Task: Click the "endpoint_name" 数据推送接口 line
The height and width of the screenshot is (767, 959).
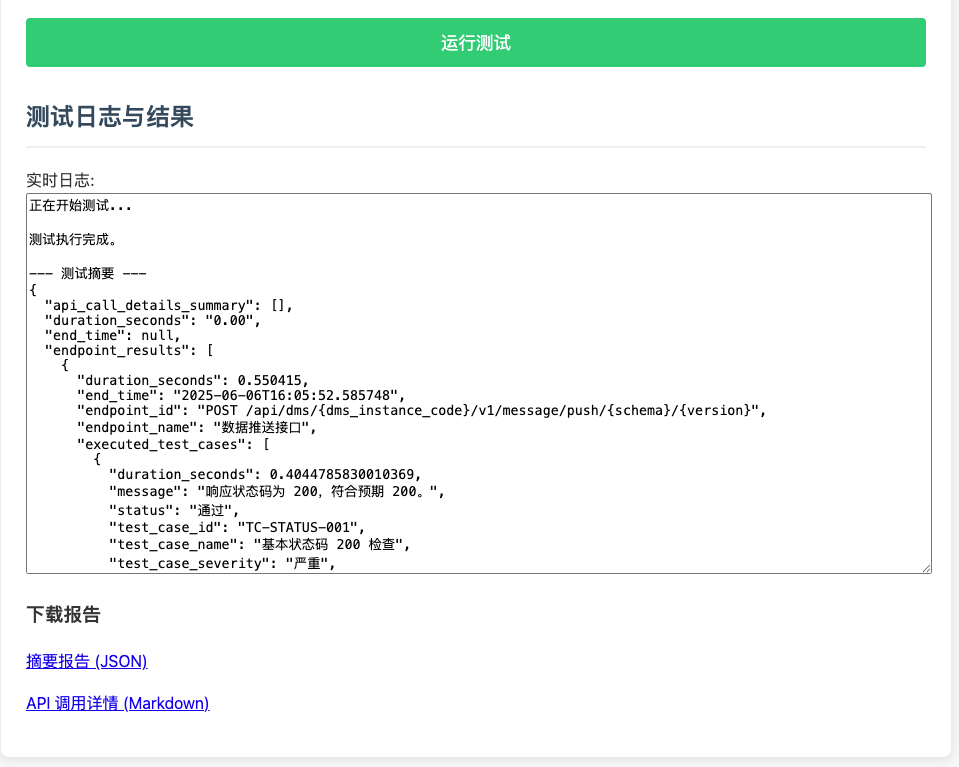Action: pyautogui.click(x=196, y=427)
